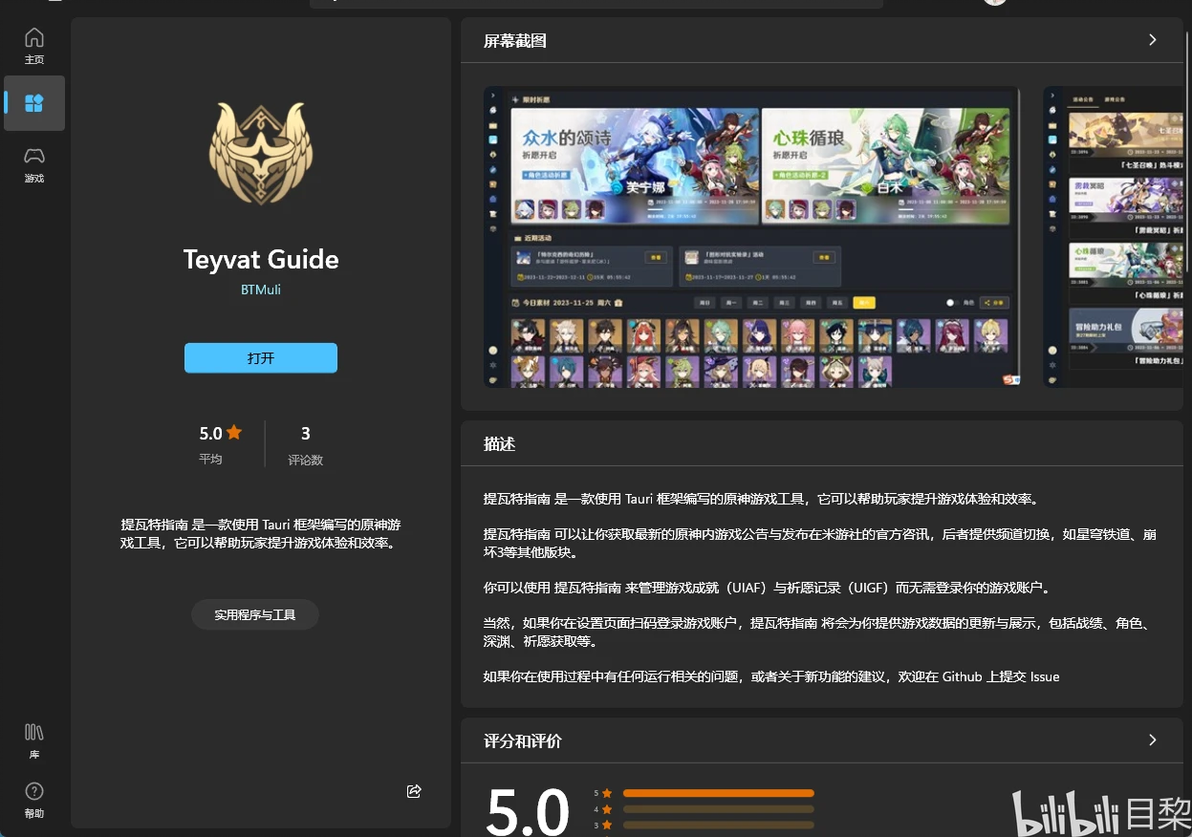The width and height of the screenshot is (1192, 837).
Task: Click the 5-star rating bar
Action: [718, 793]
